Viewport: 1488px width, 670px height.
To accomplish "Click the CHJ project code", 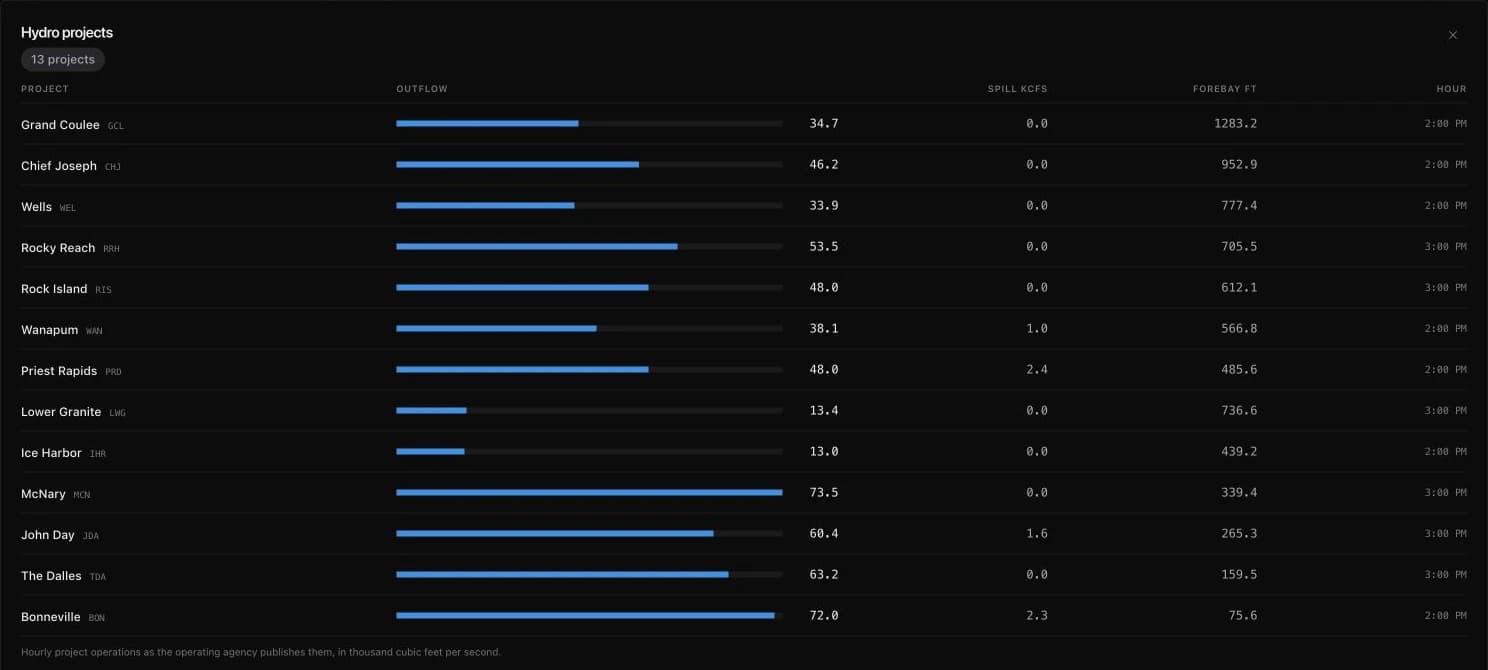I will [113, 167].
